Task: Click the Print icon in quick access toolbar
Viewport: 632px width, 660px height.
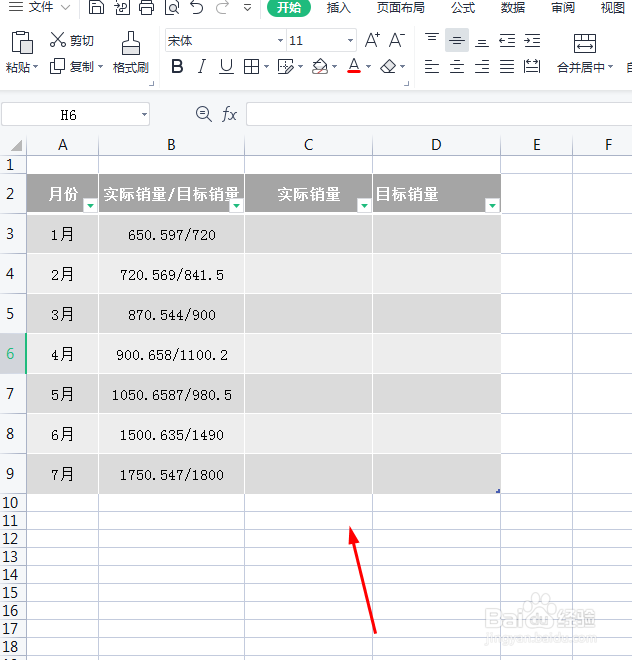Action: coord(147,7)
